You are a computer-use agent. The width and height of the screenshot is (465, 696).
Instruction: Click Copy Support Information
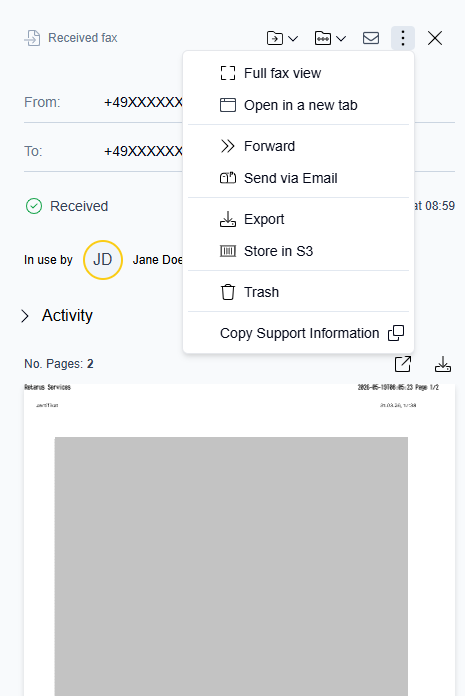pos(298,333)
